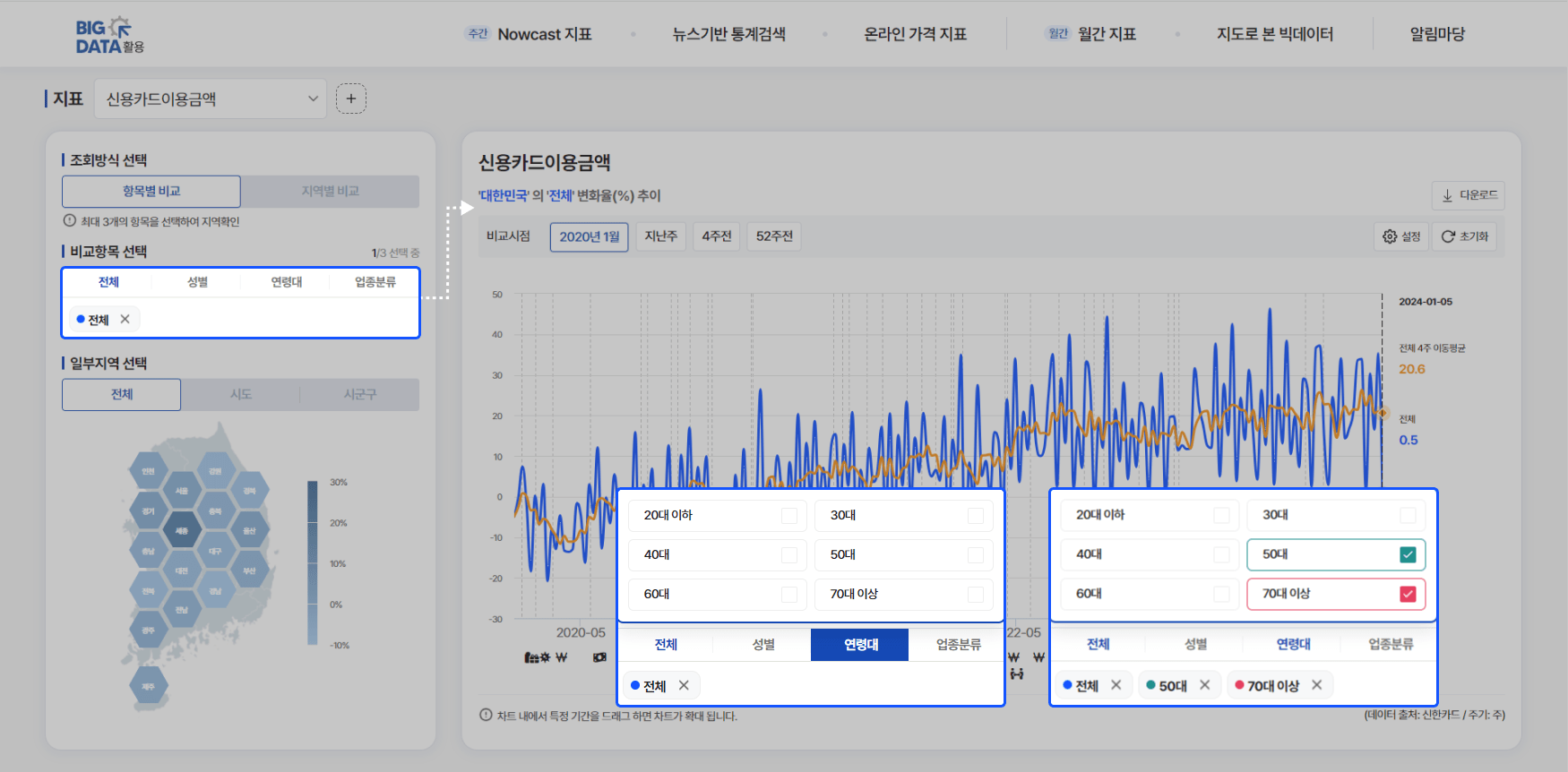The width and height of the screenshot is (1568, 772).
Task: Open 지도로 본 빅데이터 in the top navigation
Action: coord(1275,34)
